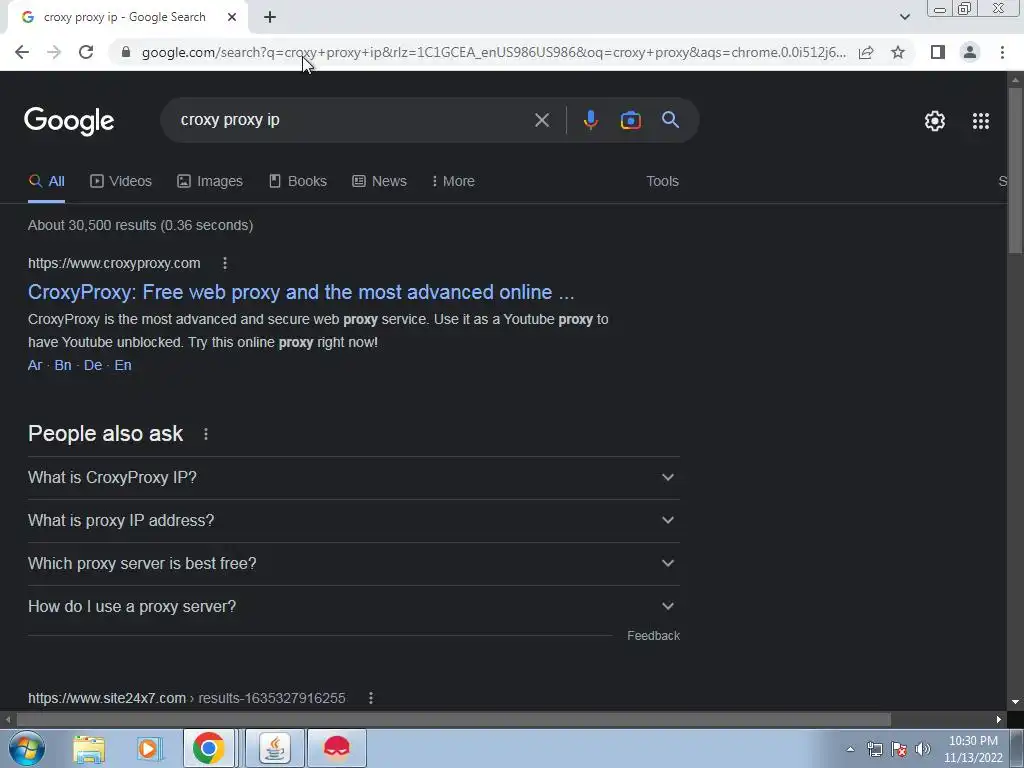Click the padlock site info icon

[x=126, y=52]
